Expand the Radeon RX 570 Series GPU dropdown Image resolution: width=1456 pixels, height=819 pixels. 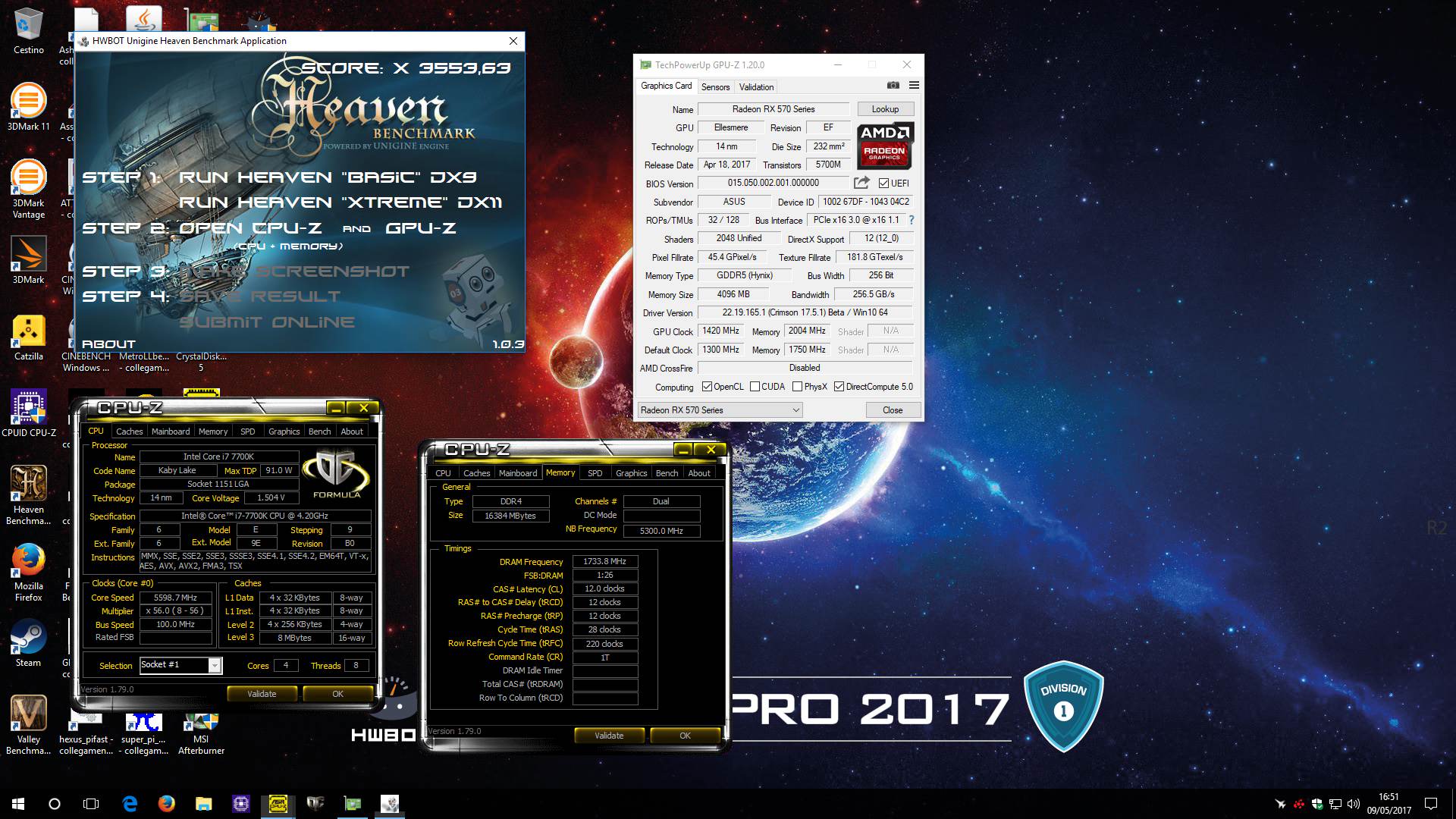[720, 410]
